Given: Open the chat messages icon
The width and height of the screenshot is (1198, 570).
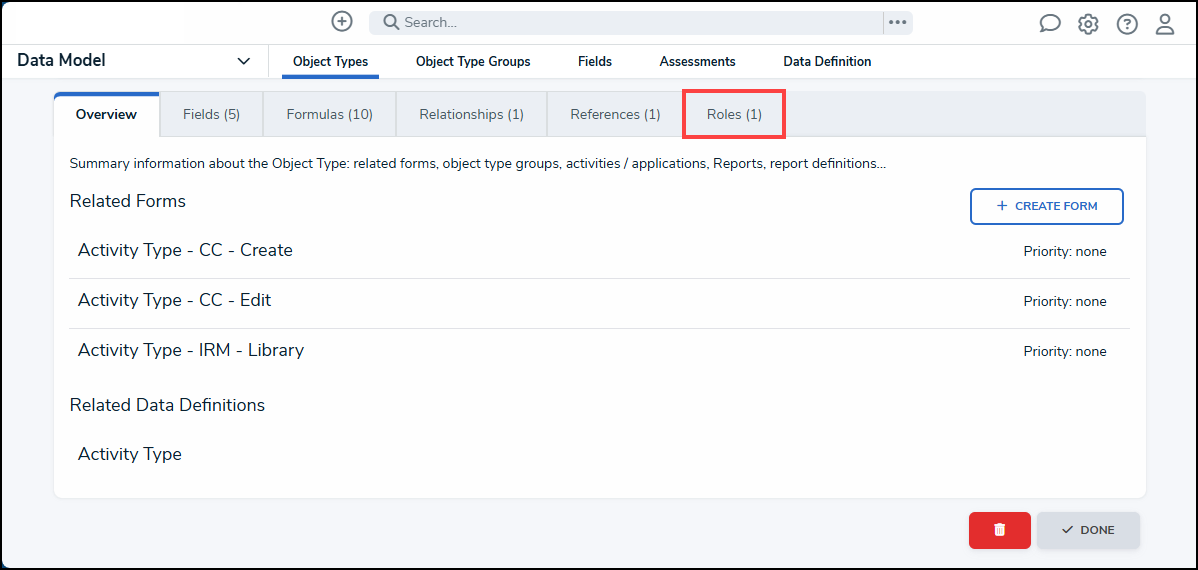Looking at the screenshot, I should point(1049,24).
